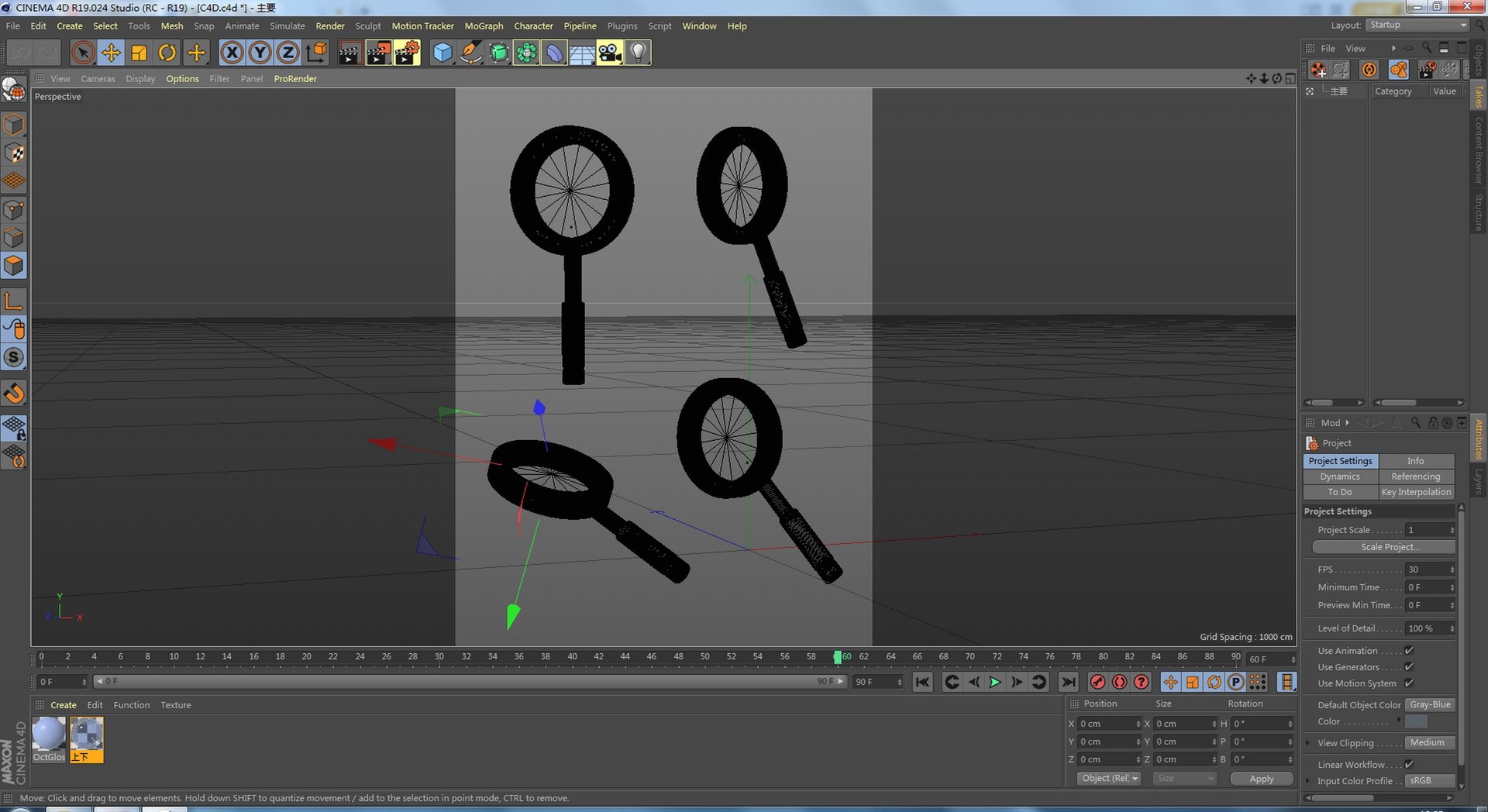Select the OctGlos material thumbnail

[49, 735]
